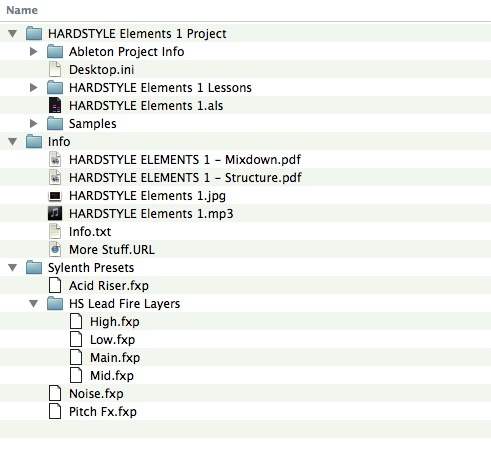Click the Info folder icon
491x456 pixels.
[34, 141]
